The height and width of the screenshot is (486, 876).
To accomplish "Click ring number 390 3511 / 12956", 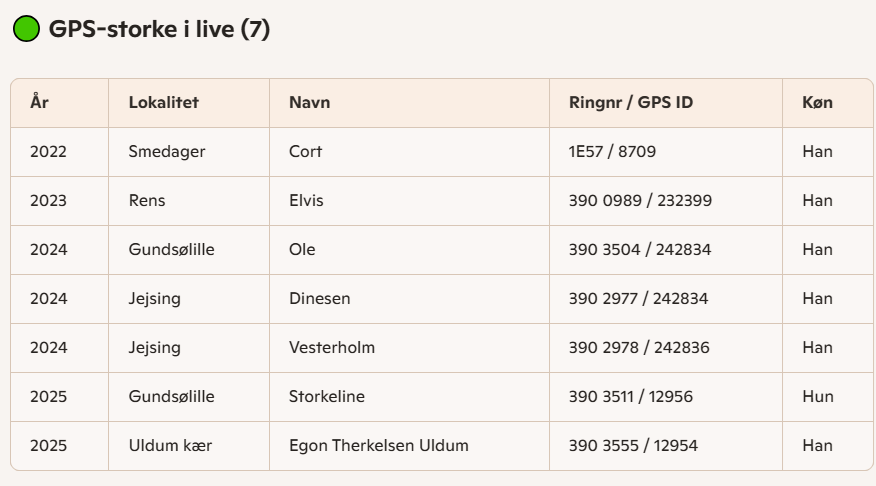I will pos(631,396).
